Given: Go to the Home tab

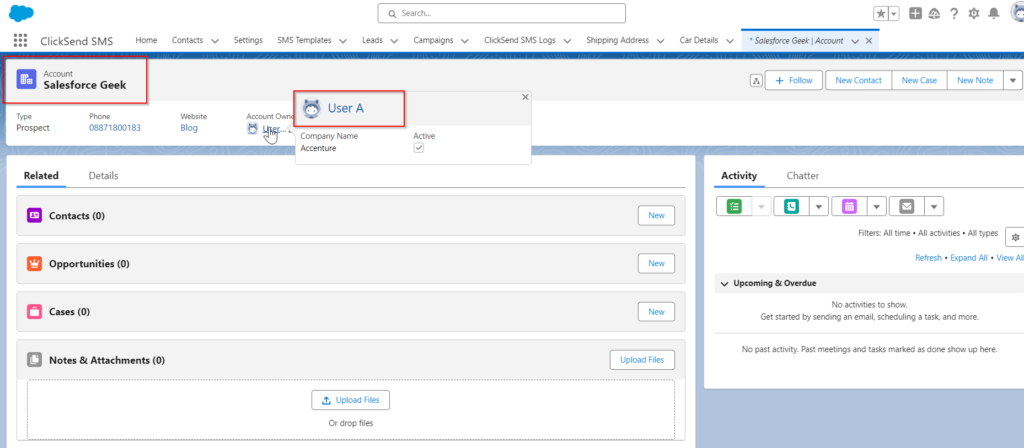Looking at the screenshot, I should [146, 40].
